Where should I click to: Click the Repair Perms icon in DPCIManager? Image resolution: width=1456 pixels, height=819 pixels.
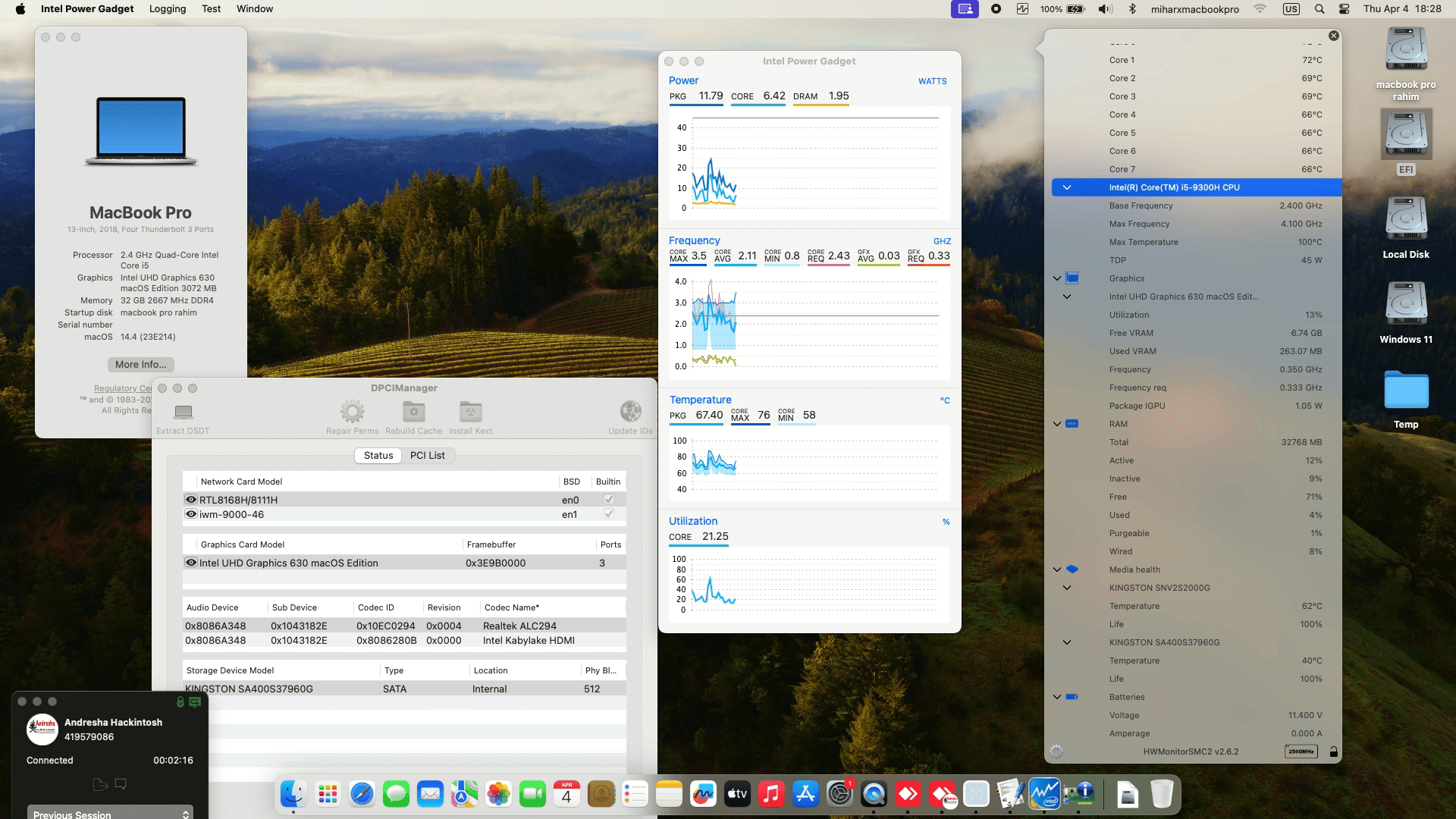point(352,413)
